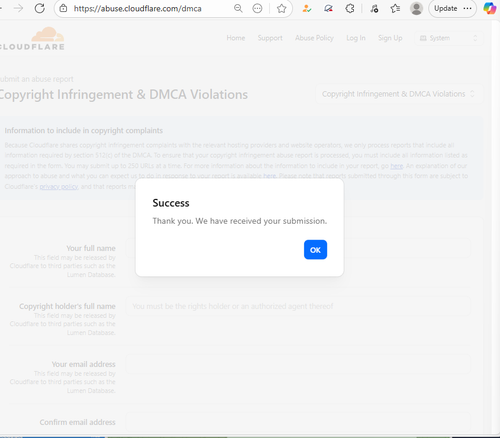Click the Update button in browser toolbar
Viewport: 500px width, 438px height.
pos(453,9)
